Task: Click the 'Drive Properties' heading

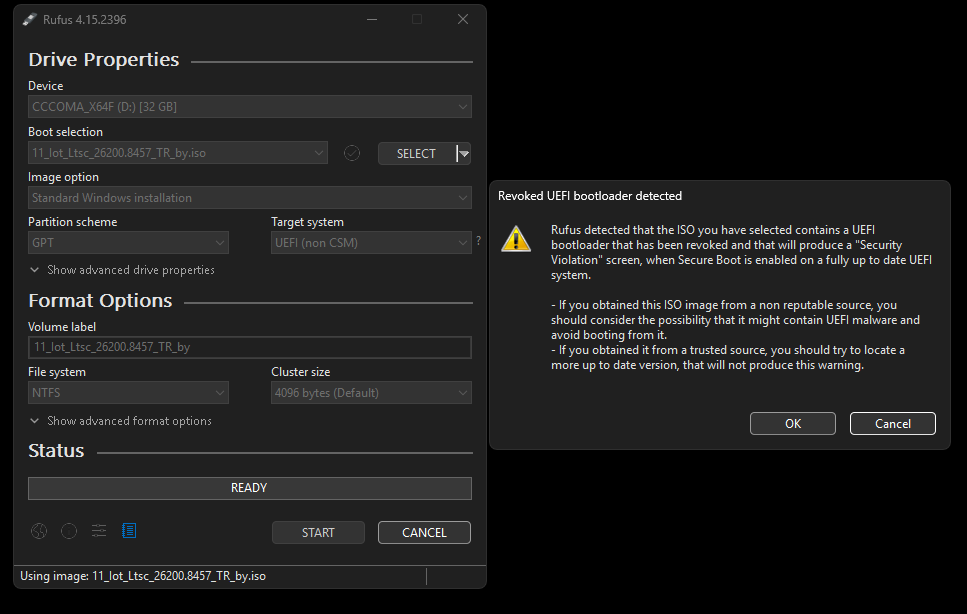Action: [x=104, y=60]
